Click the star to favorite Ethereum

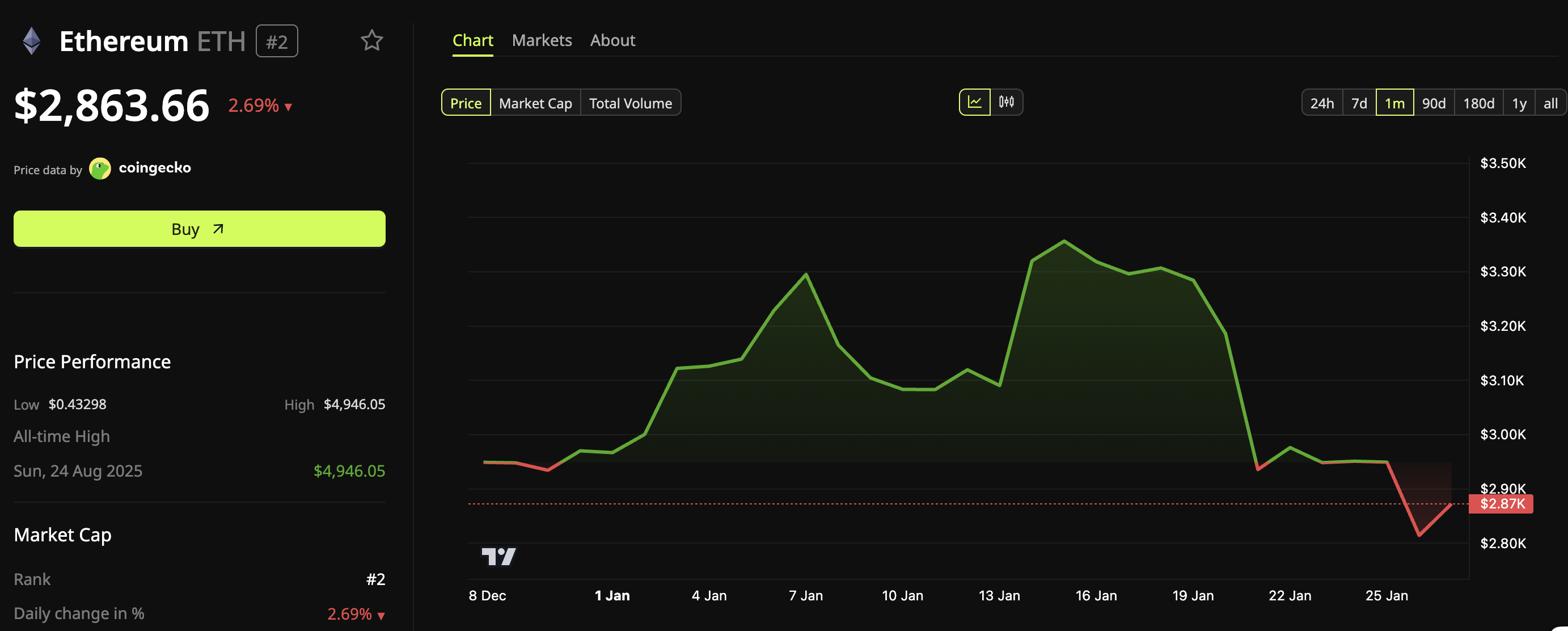[372, 41]
